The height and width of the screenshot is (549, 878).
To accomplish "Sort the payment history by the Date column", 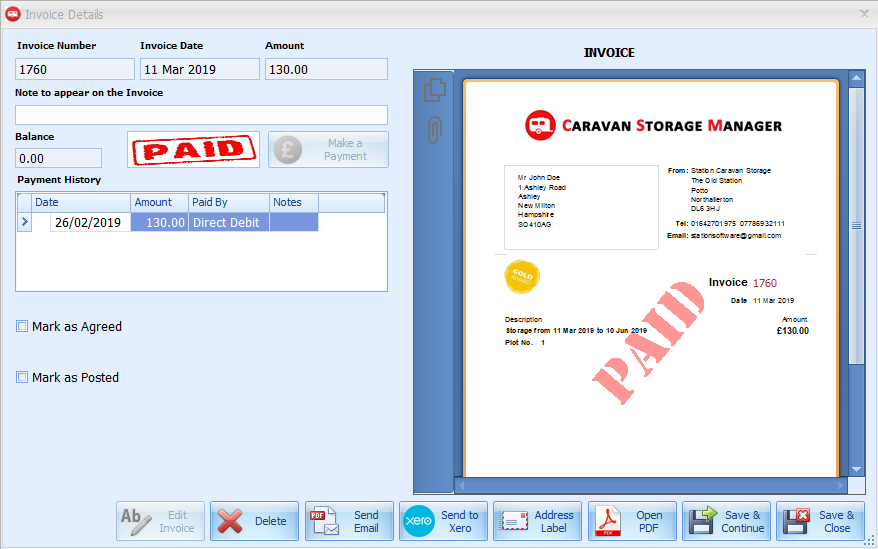I will click(x=80, y=202).
